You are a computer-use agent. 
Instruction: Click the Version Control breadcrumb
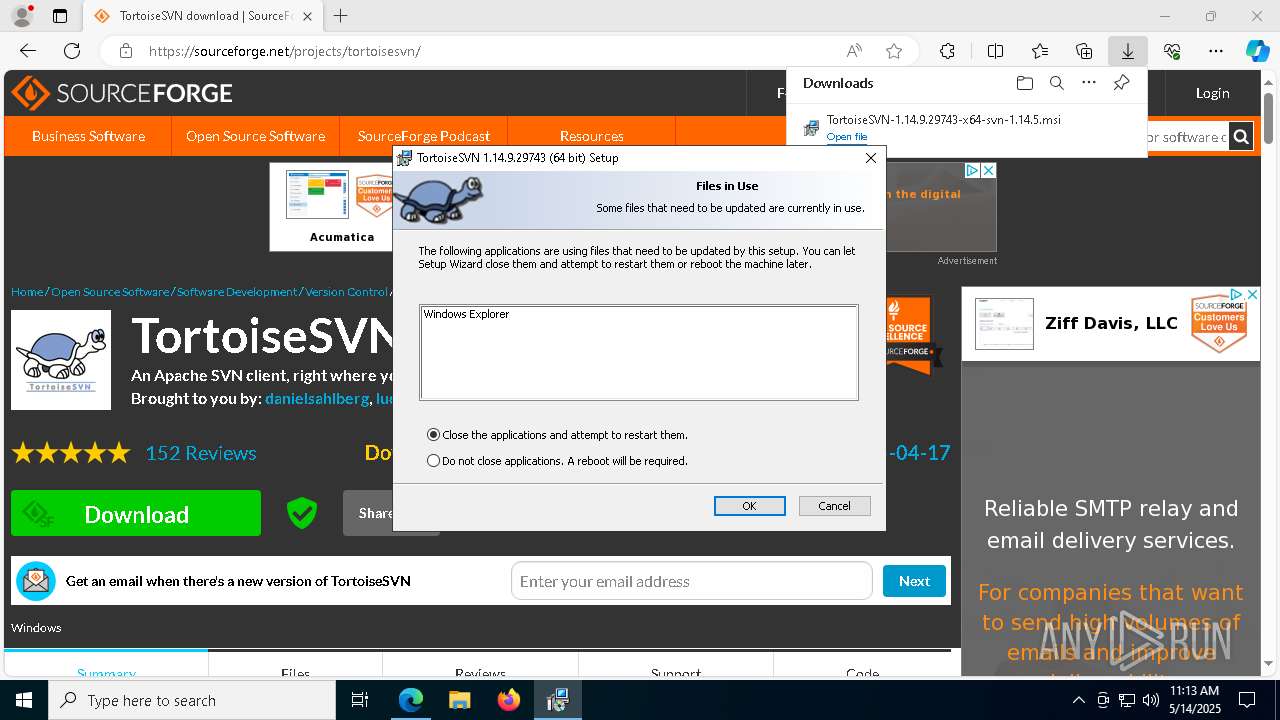(x=346, y=292)
